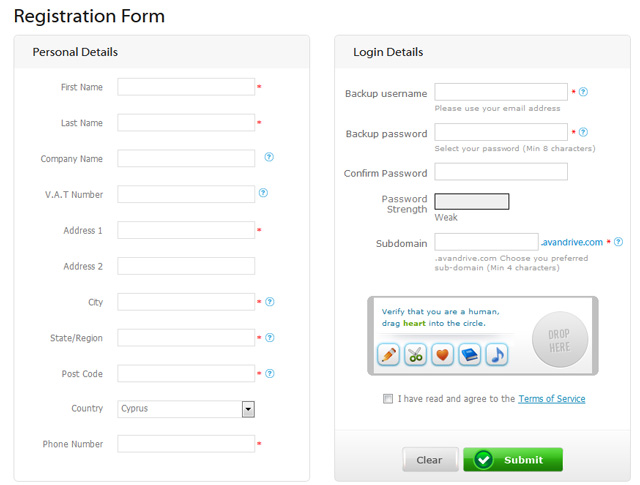The height and width of the screenshot is (485, 640).
Task: Click the Drop Here circle target
Action: [560, 340]
